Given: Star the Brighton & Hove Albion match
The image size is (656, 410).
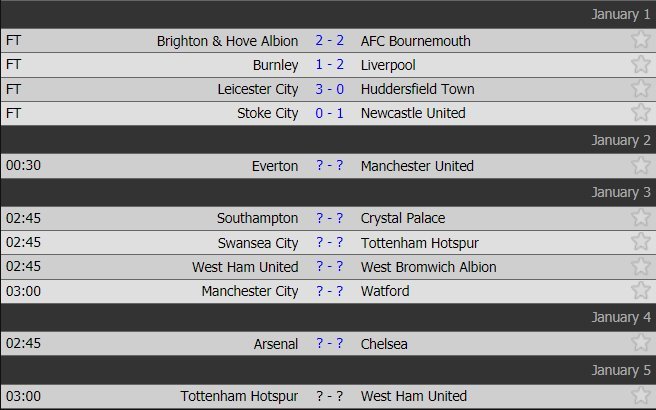Looking at the screenshot, I should (x=640, y=41).
